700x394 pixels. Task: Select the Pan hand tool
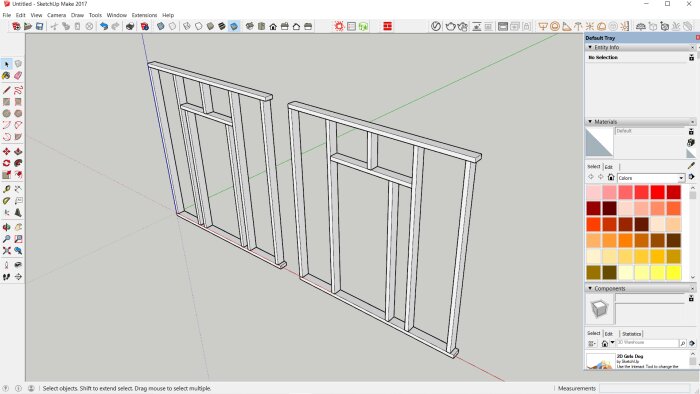click(18, 228)
